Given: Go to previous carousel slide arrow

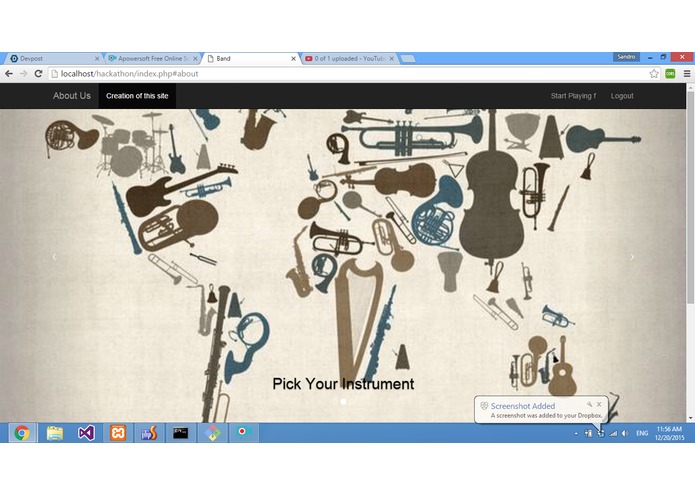Looking at the screenshot, I should point(54,257).
